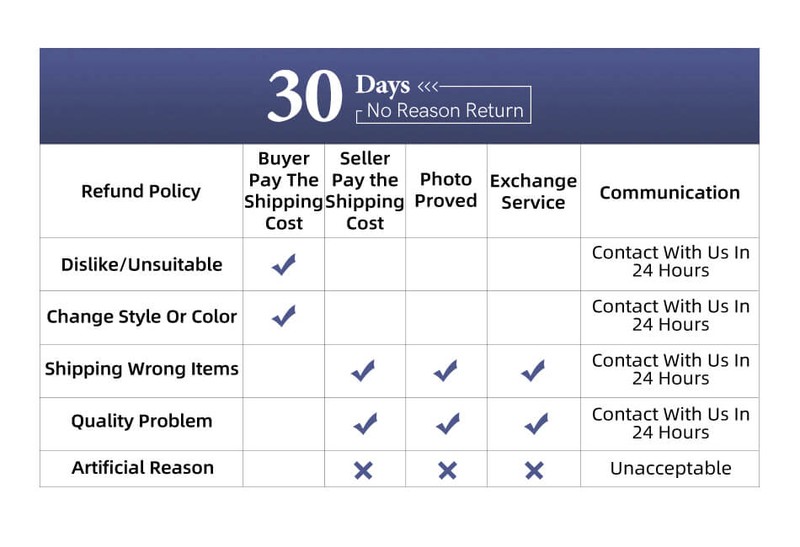Select the No Reason Return text box
Image resolution: width=800 pixels, height=547 pixels.
tap(445, 110)
